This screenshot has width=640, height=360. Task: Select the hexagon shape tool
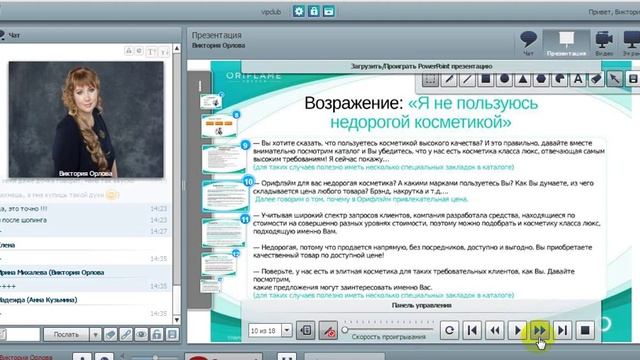pyautogui.click(x=541, y=79)
